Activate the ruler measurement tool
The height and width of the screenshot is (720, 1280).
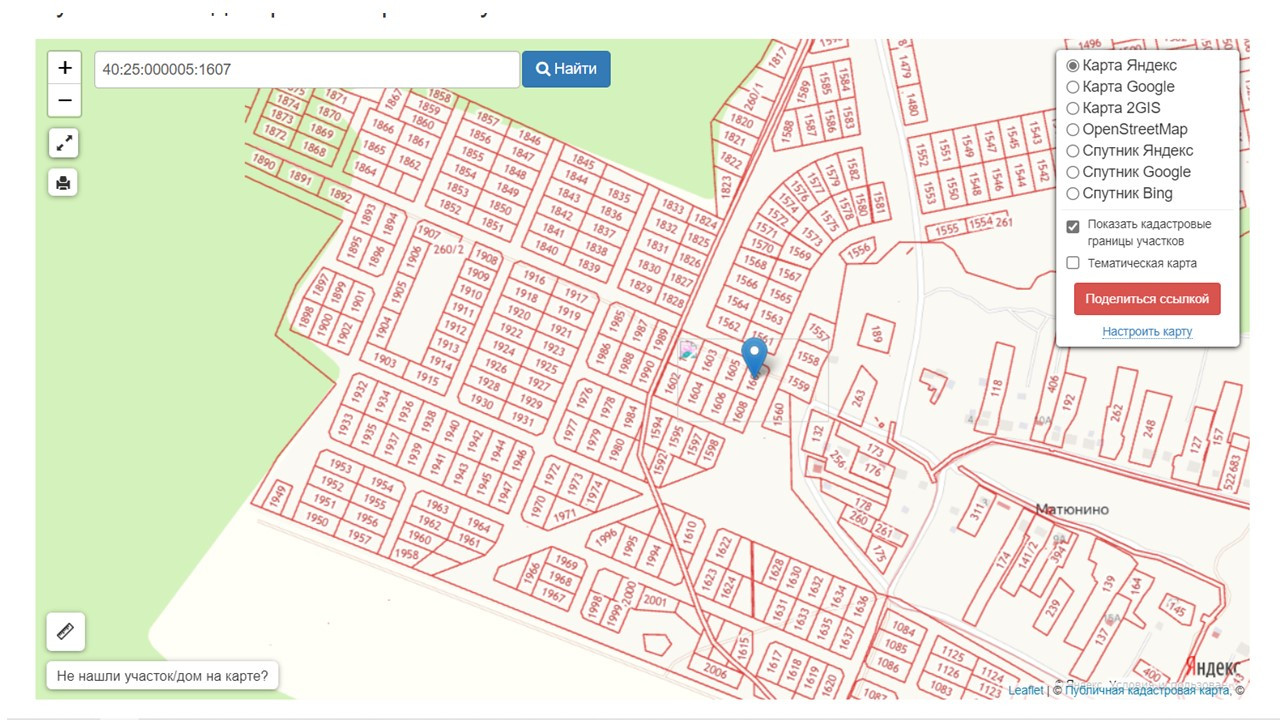[x=66, y=632]
